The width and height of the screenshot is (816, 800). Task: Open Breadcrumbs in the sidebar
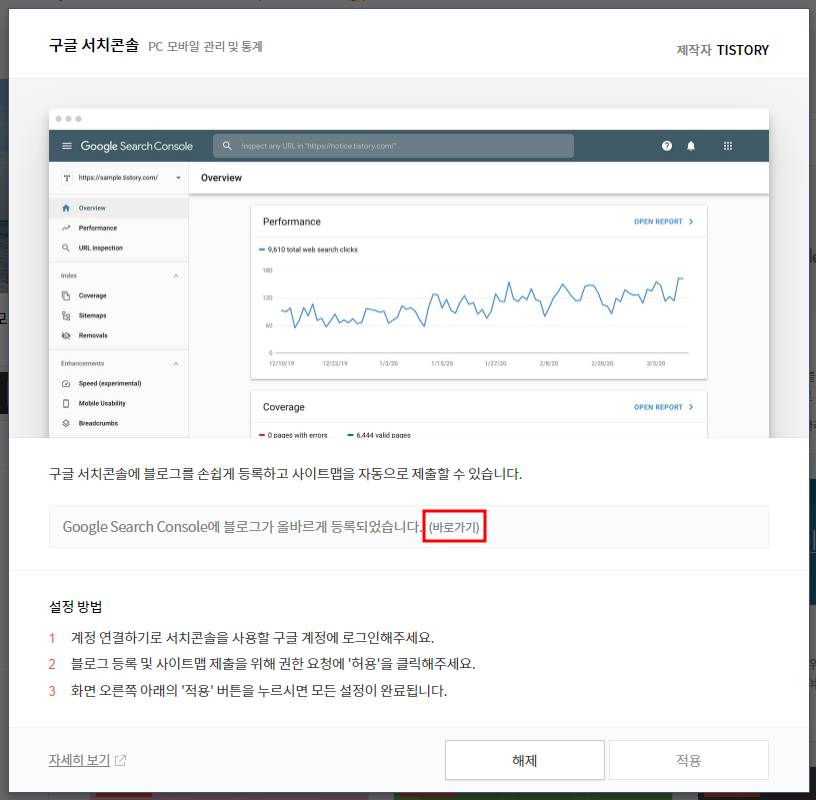point(98,423)
